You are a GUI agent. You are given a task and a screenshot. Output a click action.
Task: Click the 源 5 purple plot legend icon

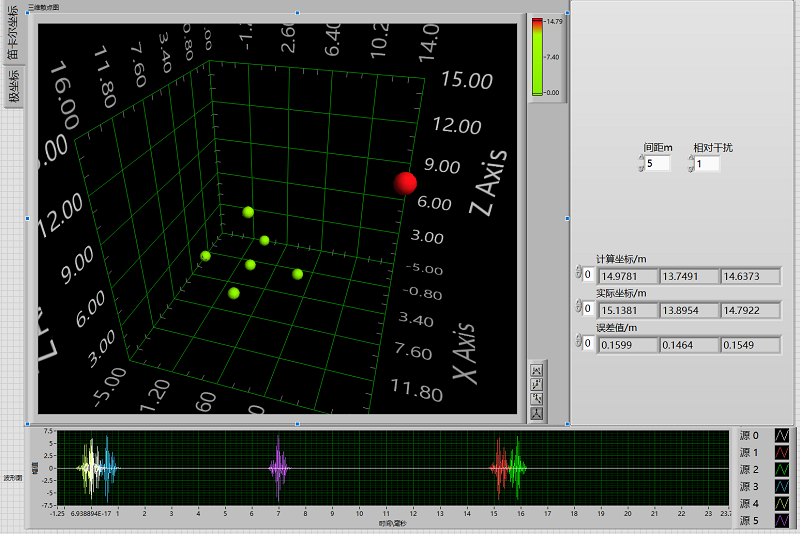[782, 521]
